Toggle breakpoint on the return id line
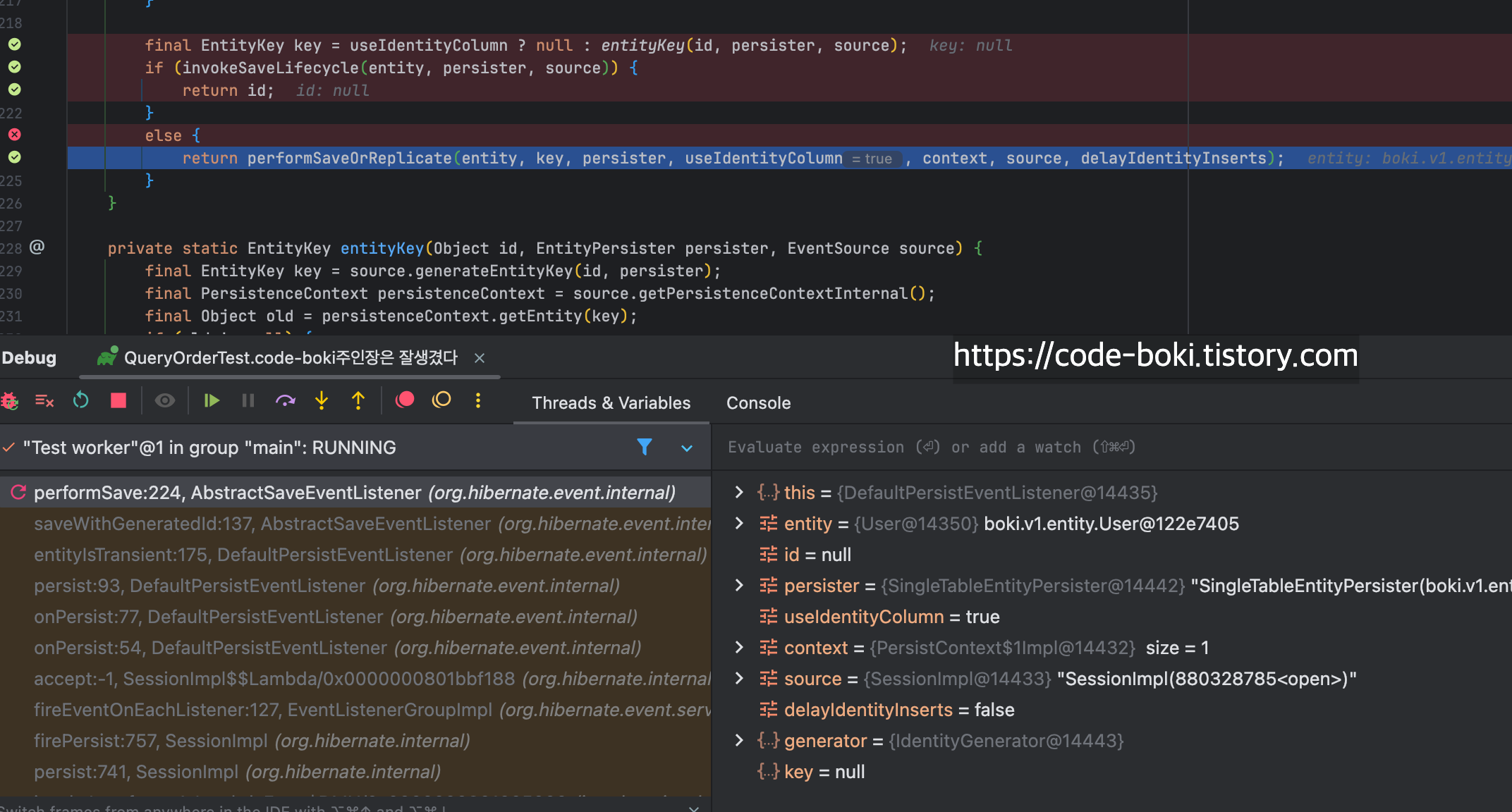This screenshot has width=1512, height=812. tap(14, 90)
